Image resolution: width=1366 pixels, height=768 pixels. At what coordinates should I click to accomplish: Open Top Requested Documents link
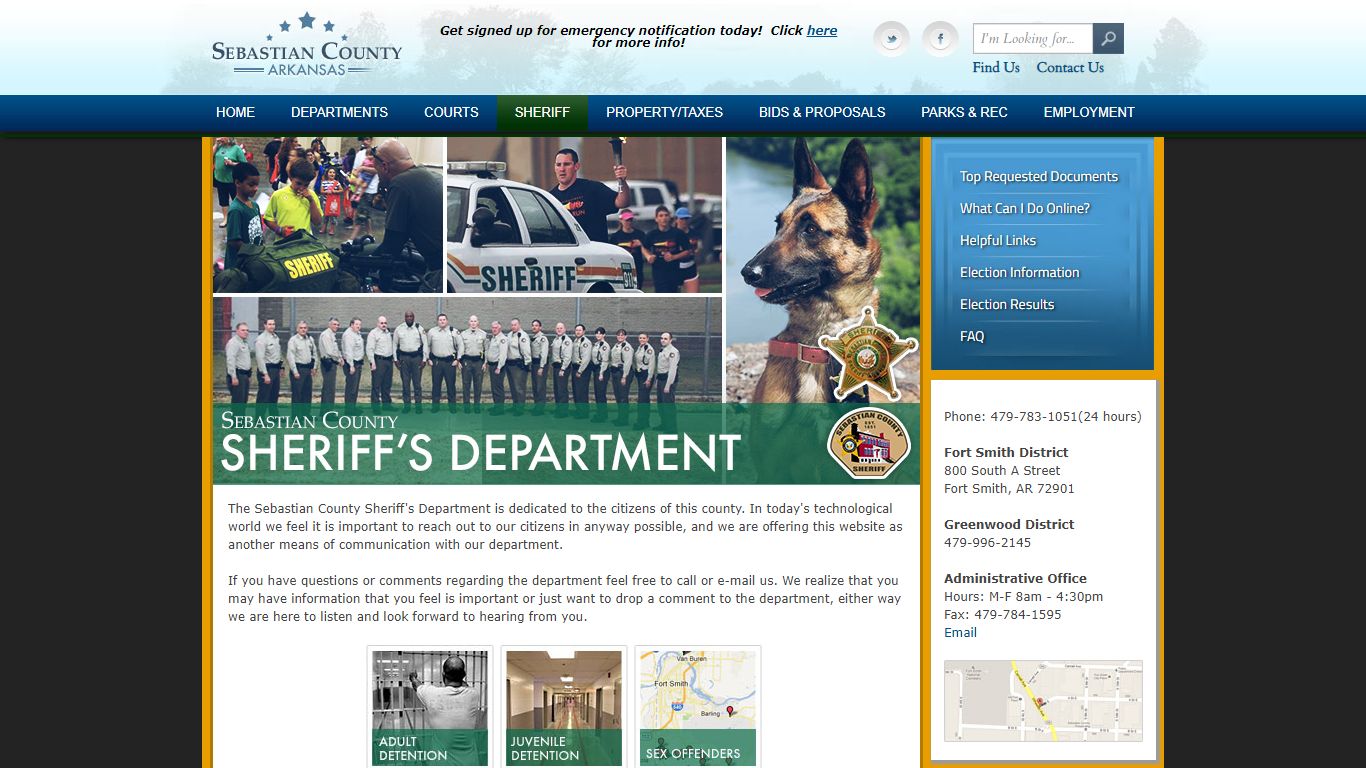click(x=1039, y=176)
